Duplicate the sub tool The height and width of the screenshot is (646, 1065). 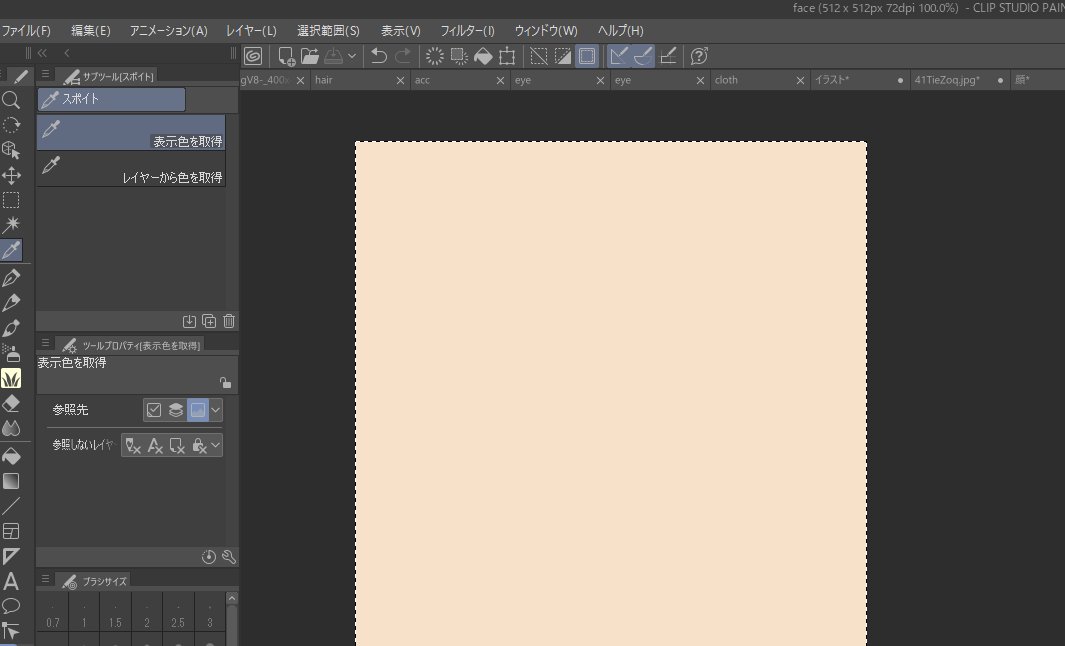click(209, 321)
